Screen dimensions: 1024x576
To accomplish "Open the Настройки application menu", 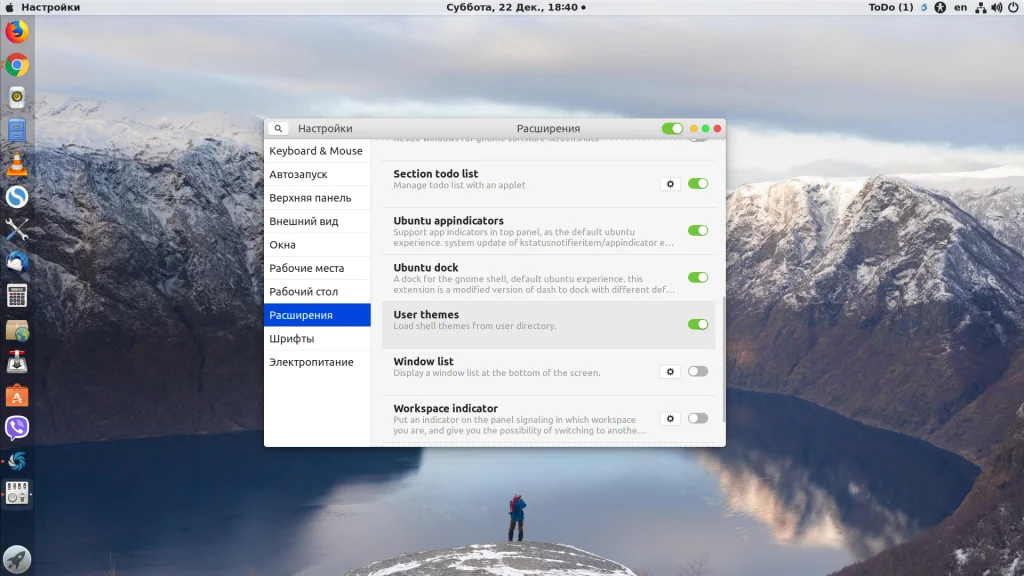I will pos(50,7).
